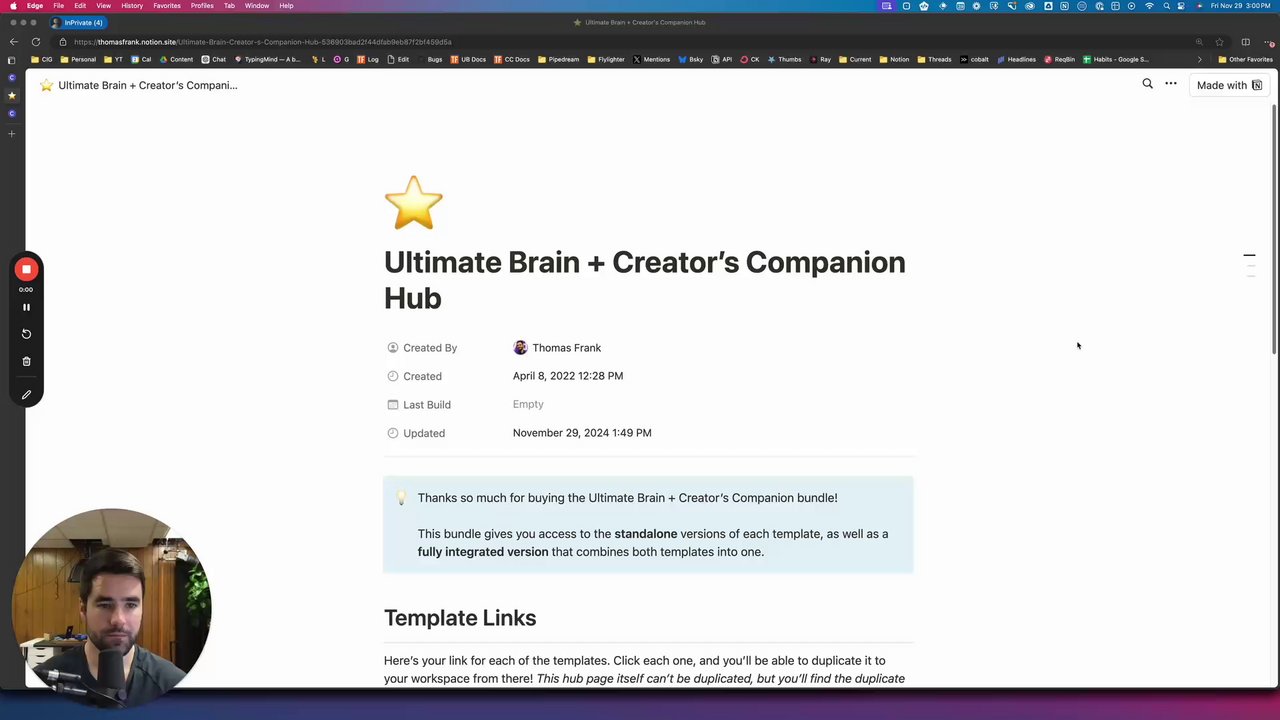The height and width of the screenshot is (720, 1280).
Task: Open the Favorites menu
Action: pos(167,6)
